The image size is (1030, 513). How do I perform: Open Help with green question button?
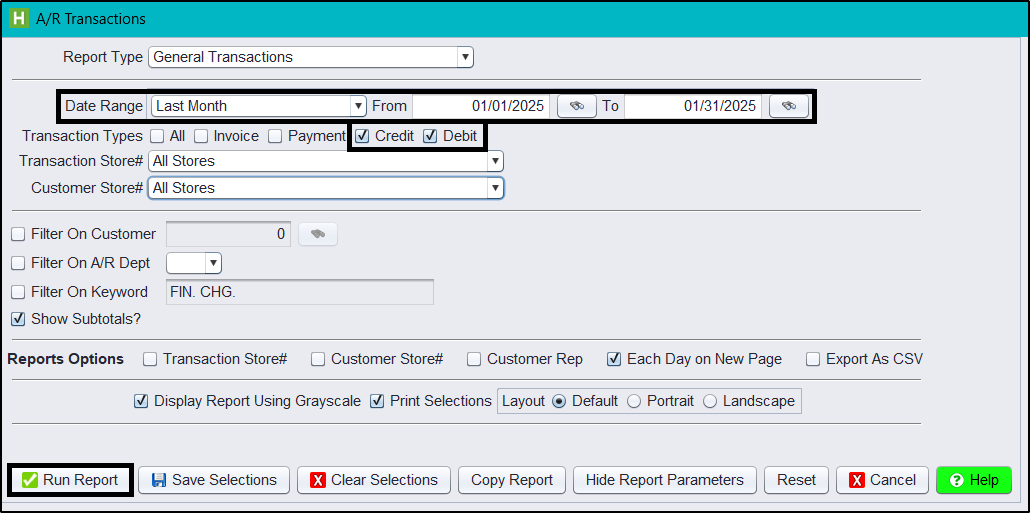pos(973,480)
